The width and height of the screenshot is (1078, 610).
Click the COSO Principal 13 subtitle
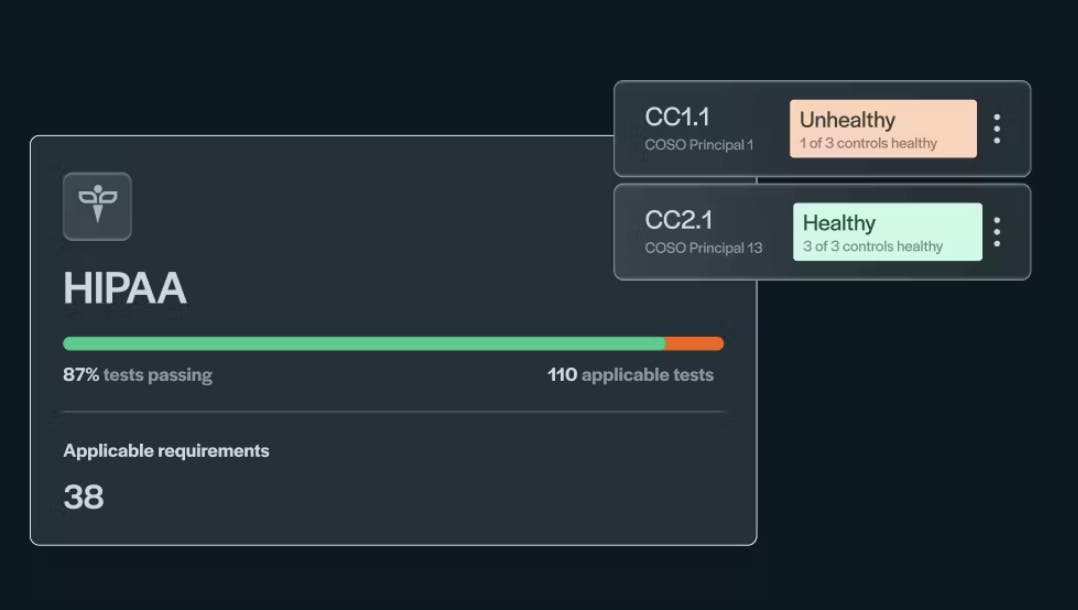click(703, 248)
